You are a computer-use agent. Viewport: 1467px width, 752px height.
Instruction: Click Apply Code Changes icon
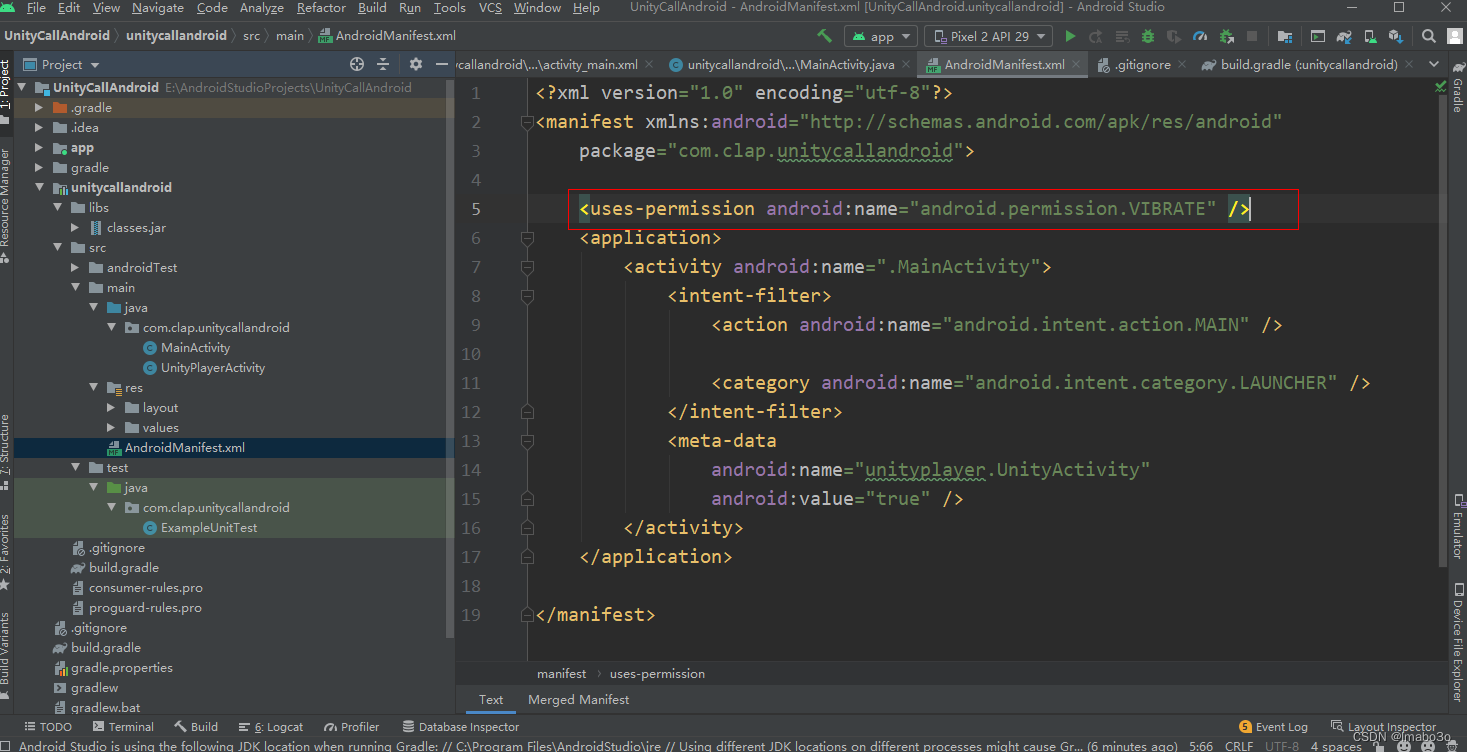tap(1122, 36)
